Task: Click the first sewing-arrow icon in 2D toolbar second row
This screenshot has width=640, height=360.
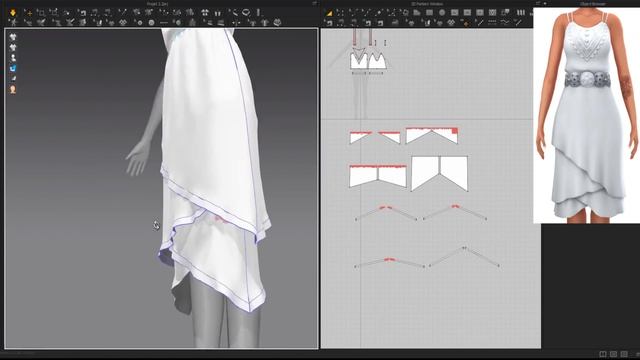Action: coord(329,23)
